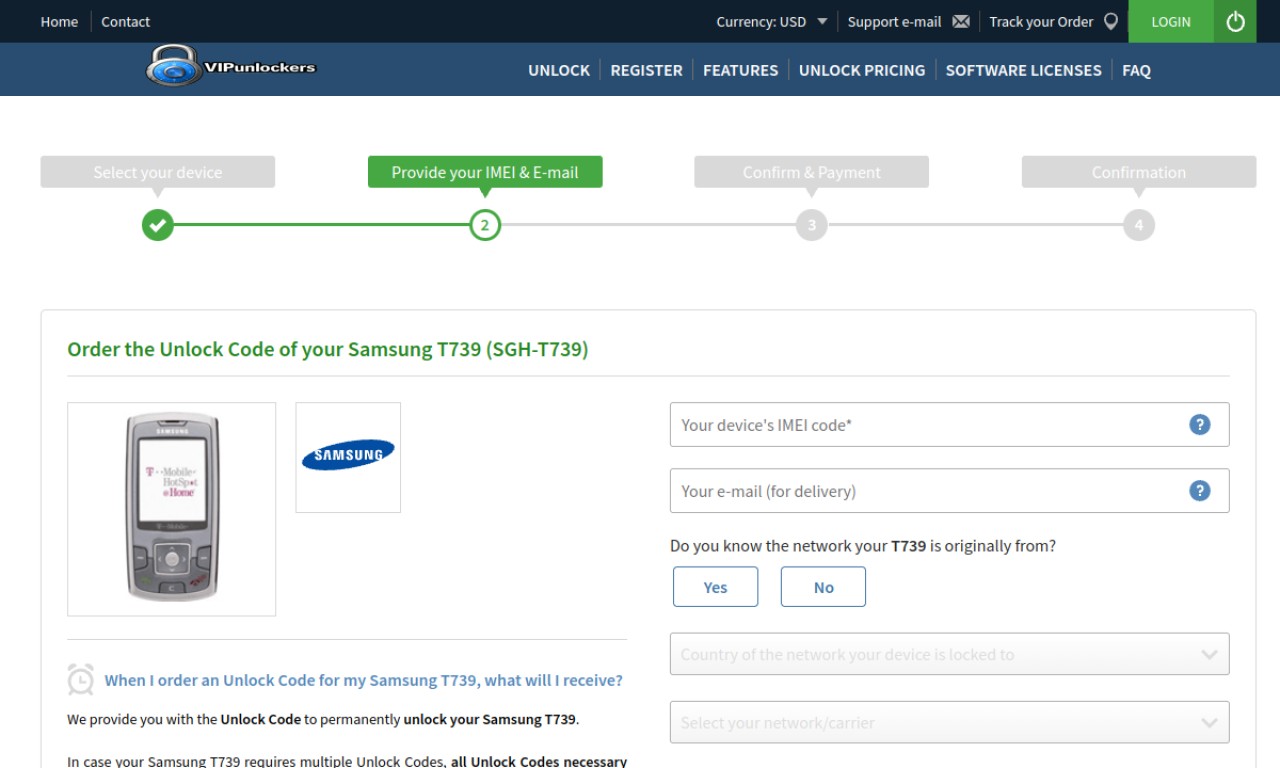Viewport: 1280px width, 768px height.
Task: Open the UNLOCK menu item
Action: coord(559,70)
